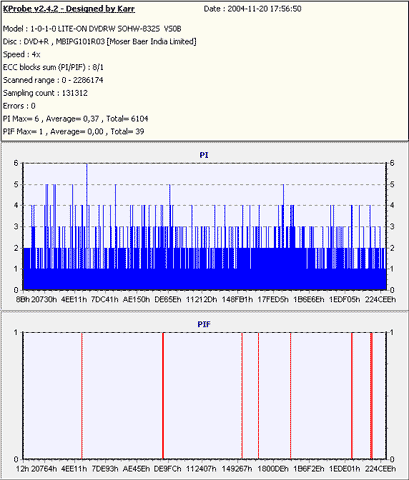
Task: Click PI axis label 1B6E6Eh
Action: [308, 299]
